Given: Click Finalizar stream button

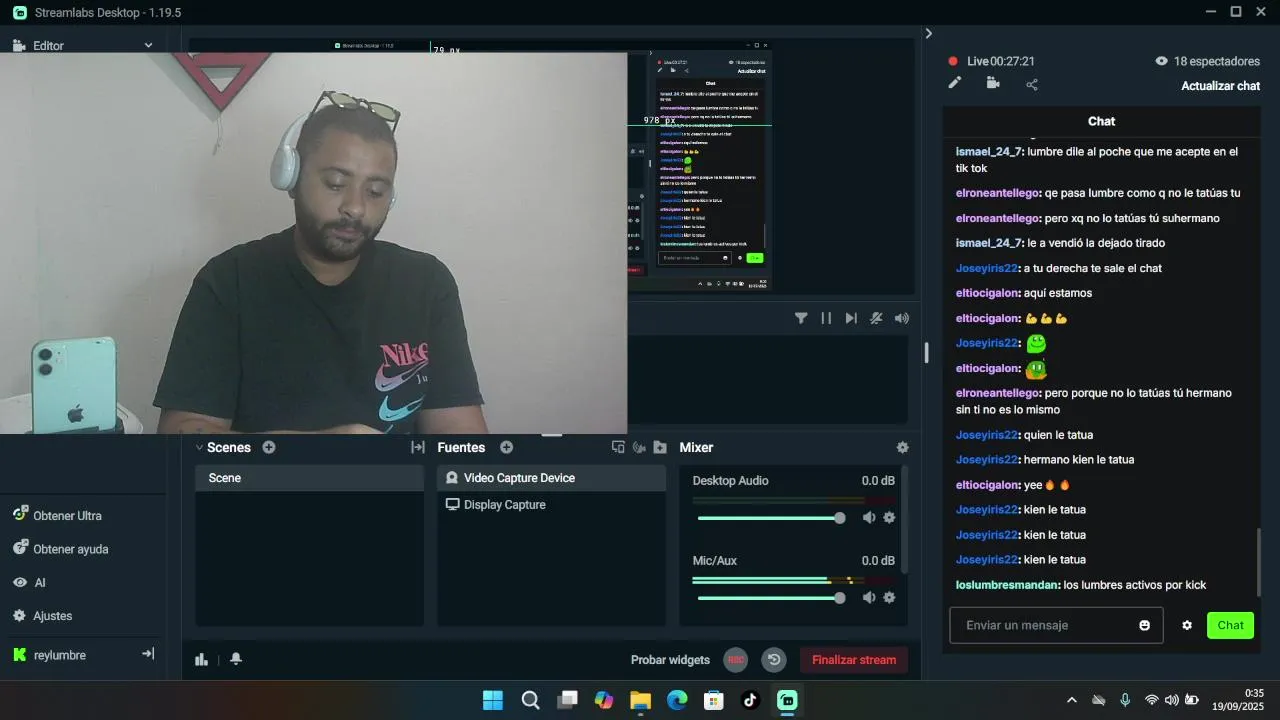Looking at the screenshot, I should pos(854,660).
